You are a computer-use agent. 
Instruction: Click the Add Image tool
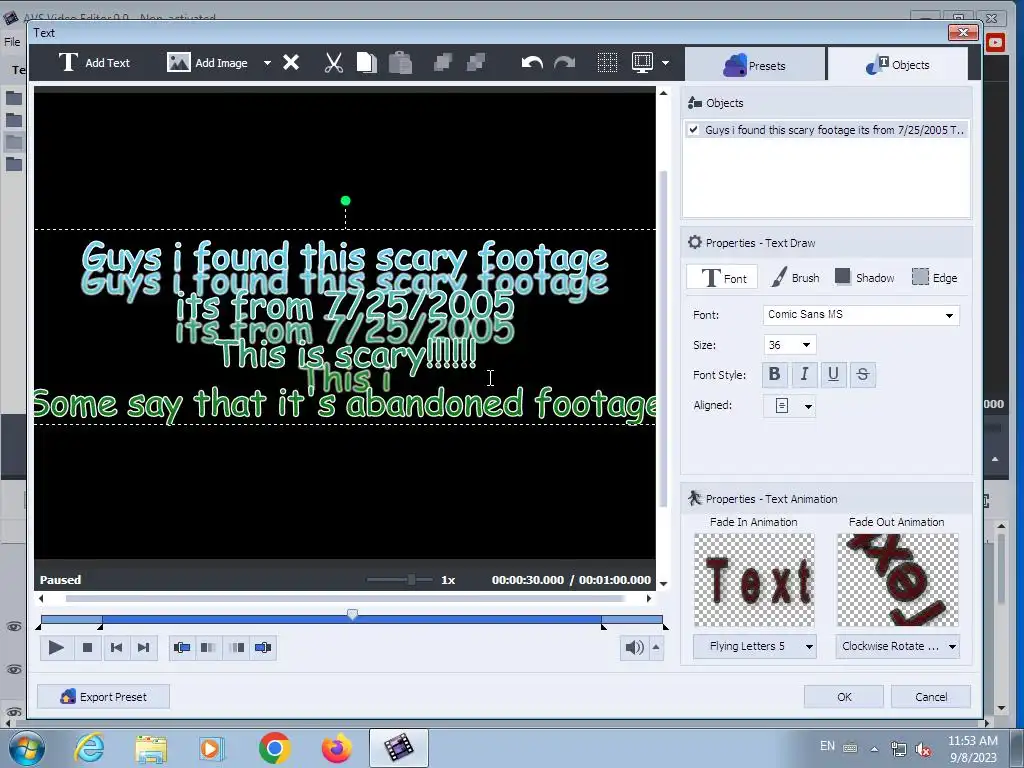207,63
